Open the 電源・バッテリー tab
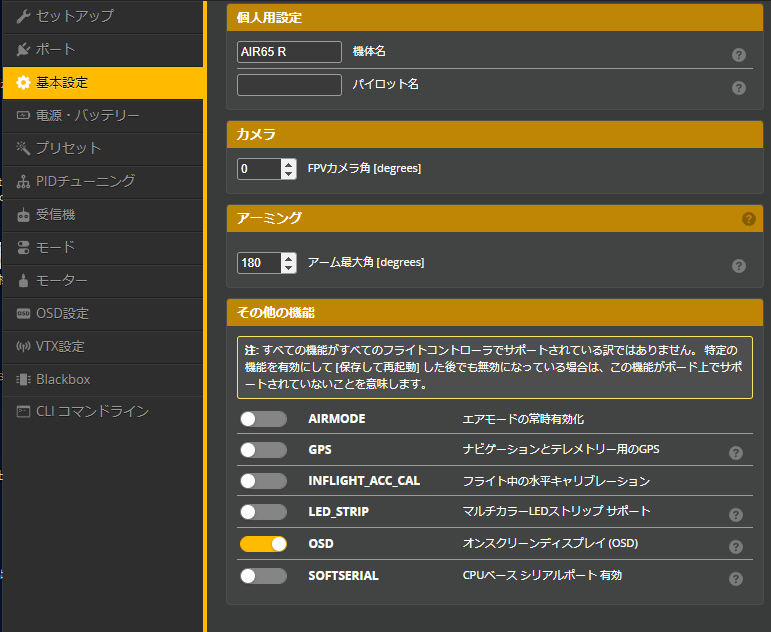Image resolution: width=771 pixels, height=632 pixels. (x=87, y=115)
